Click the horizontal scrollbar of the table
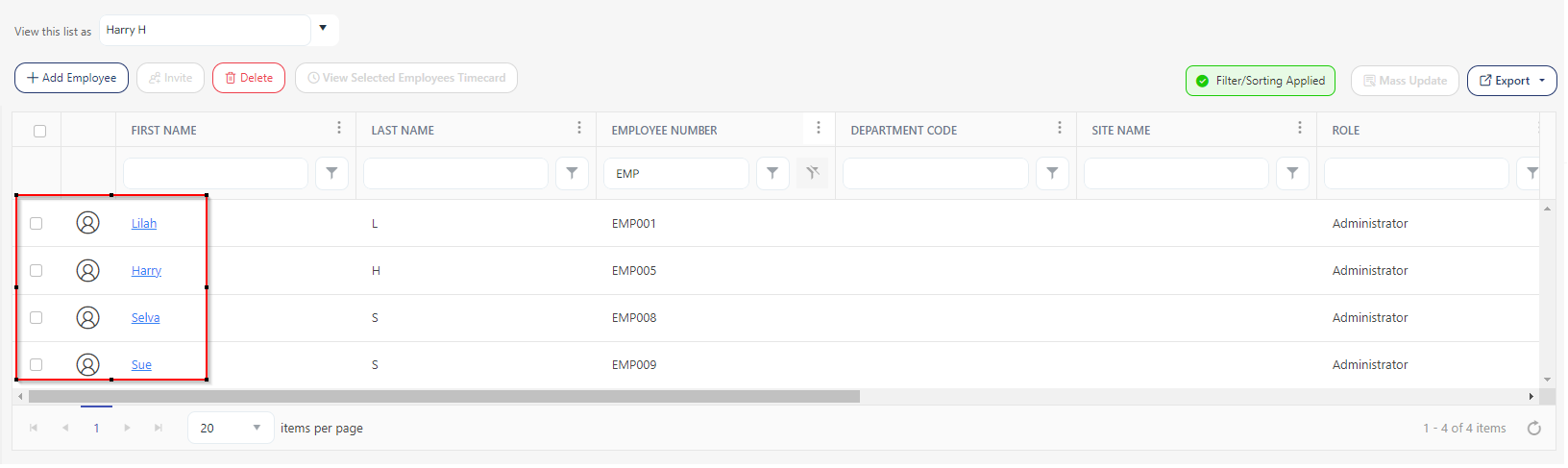 [442, 397]
